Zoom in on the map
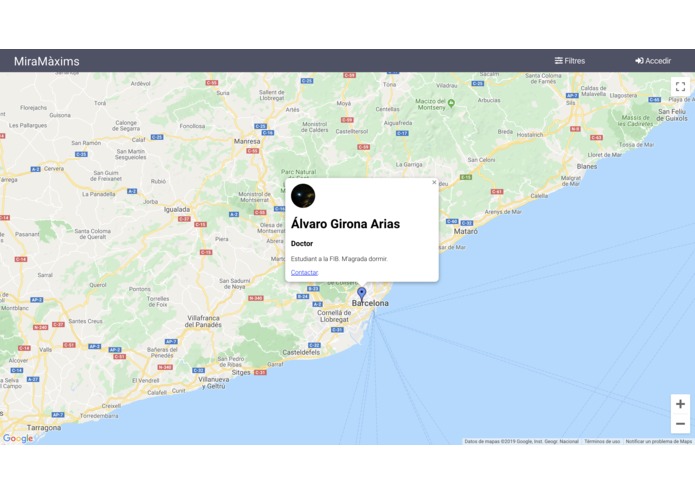Viewport: 695px width, 494px height. tap(680, 404)
